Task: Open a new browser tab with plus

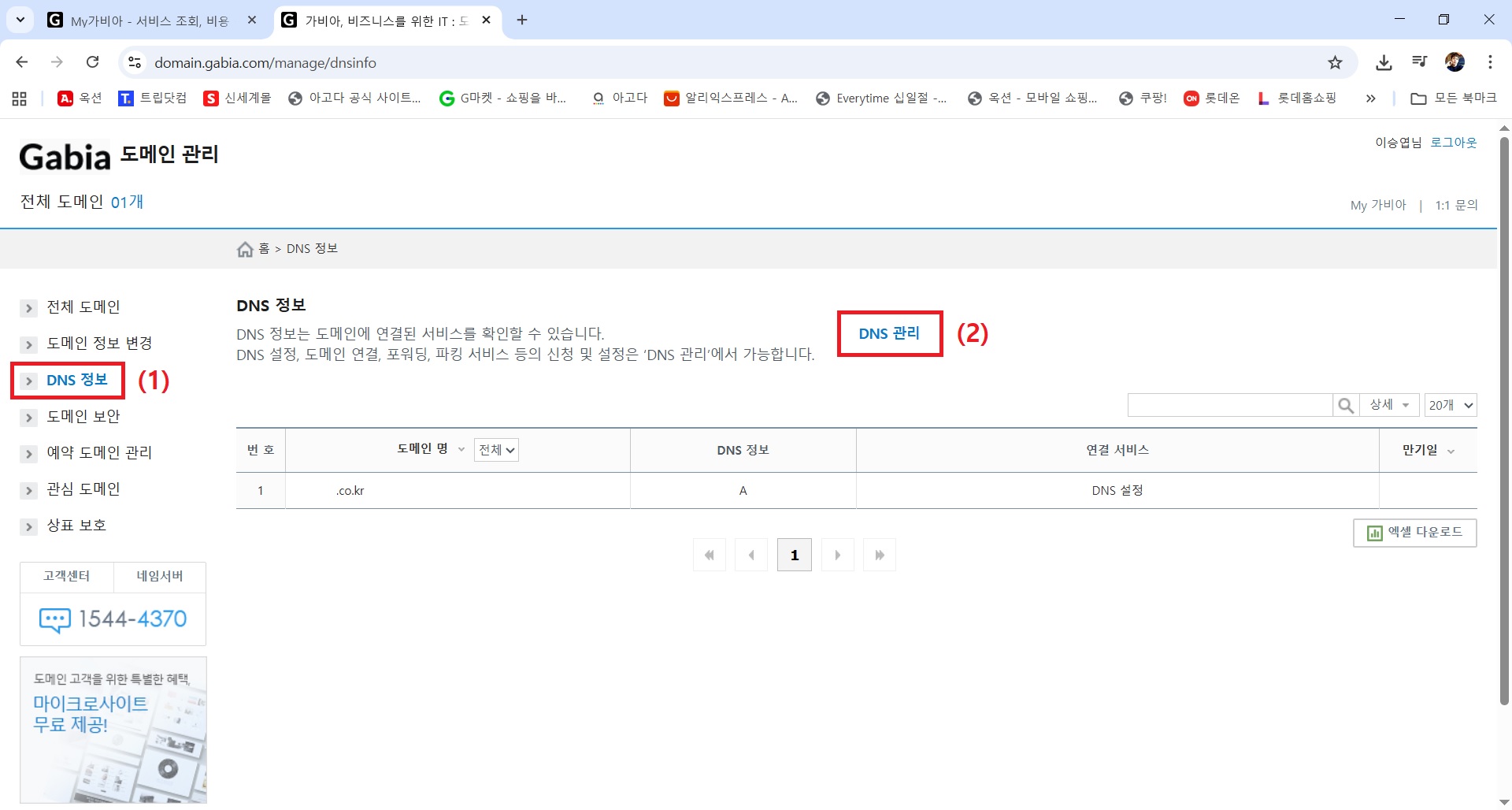Action: (x=522, y=20)
